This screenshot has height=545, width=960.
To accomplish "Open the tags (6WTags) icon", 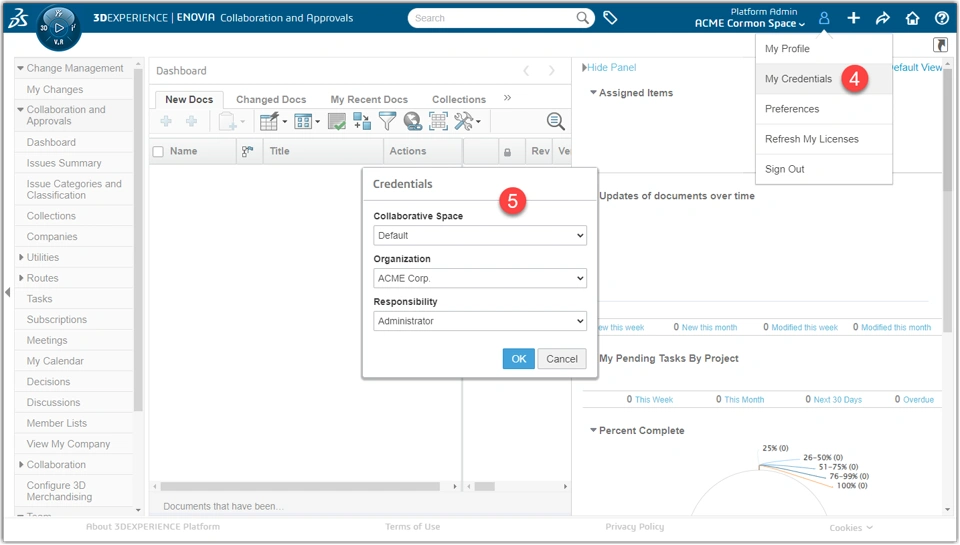I will (x=610, y=18).
